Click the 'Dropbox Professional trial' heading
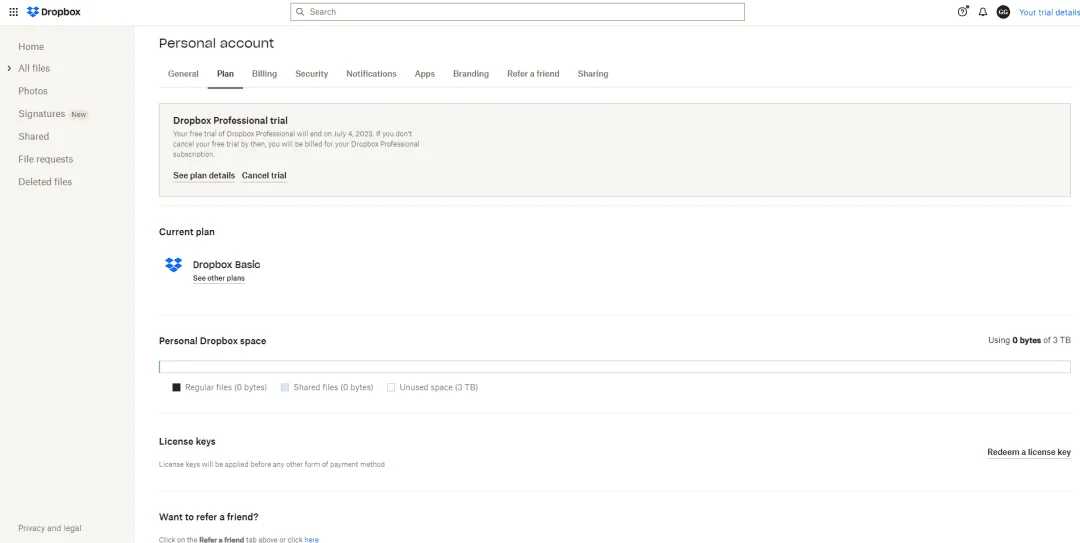The height and width of the screenshot is (543, 1080). [230, 121]
